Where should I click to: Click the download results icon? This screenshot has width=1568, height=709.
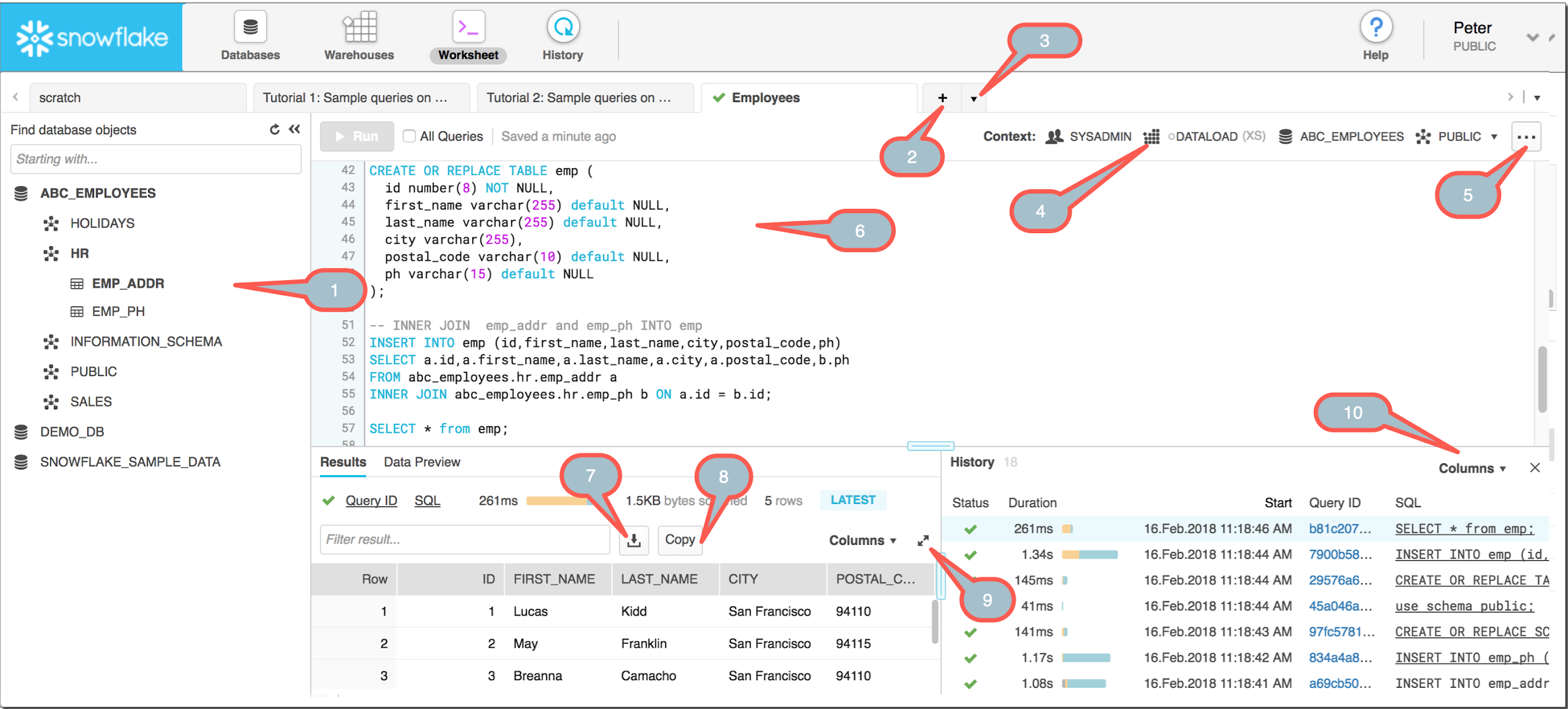coord(635,540)
